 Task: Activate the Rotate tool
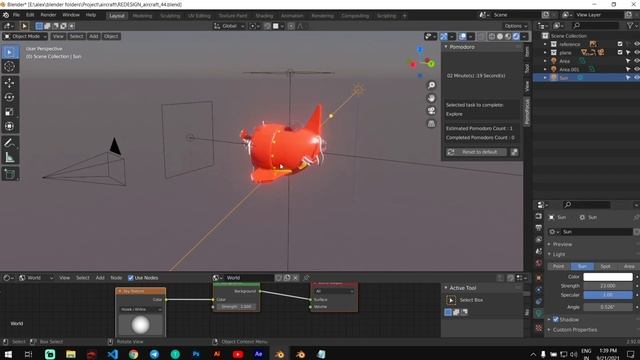tap(10, 97)
